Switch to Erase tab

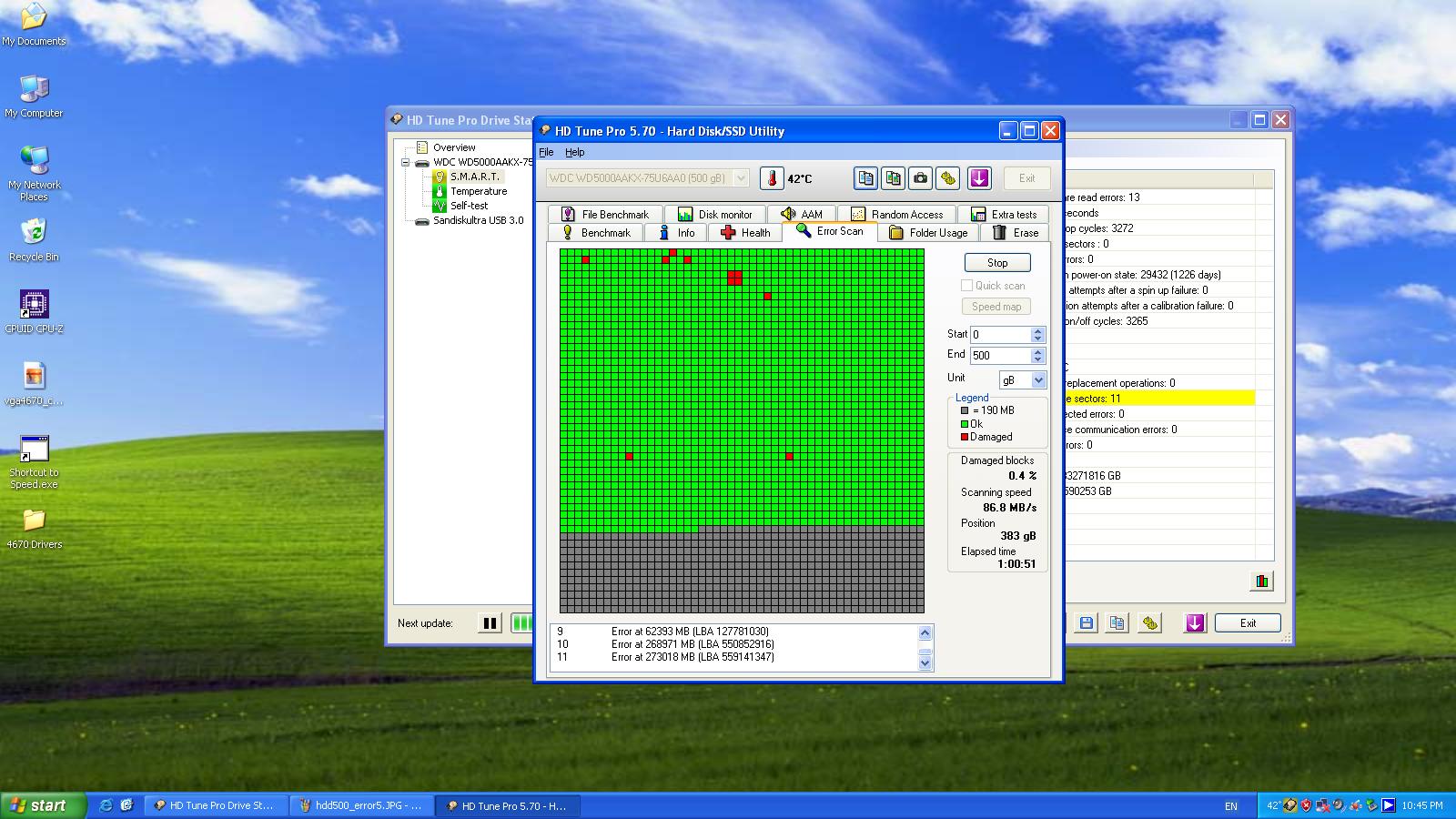(x=1016, y=233)
